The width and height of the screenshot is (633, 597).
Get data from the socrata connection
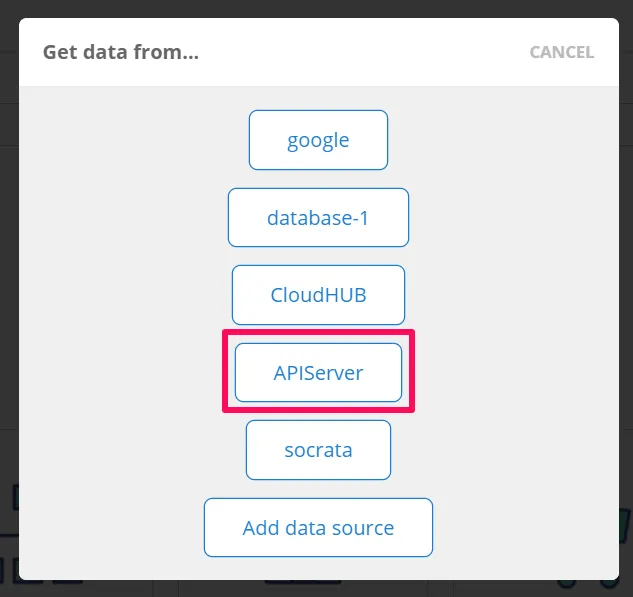pos(318,450)
